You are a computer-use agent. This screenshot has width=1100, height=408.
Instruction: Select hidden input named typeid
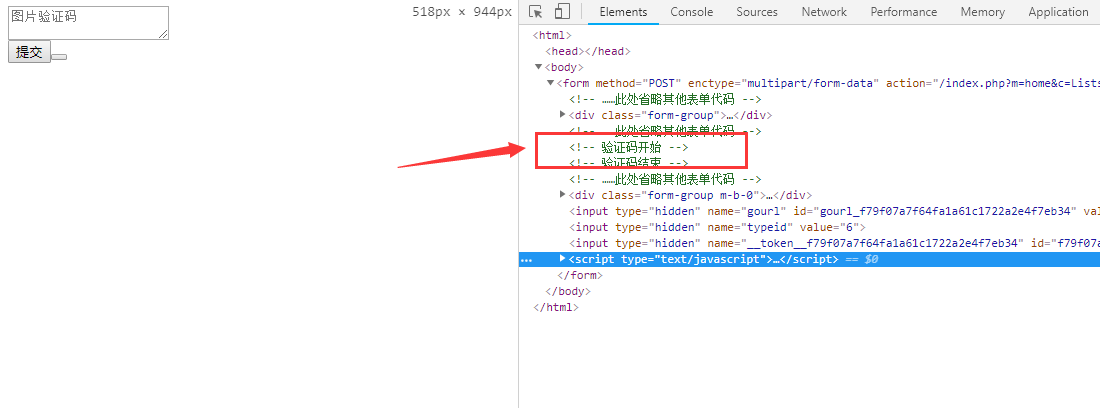coord(717,227)
